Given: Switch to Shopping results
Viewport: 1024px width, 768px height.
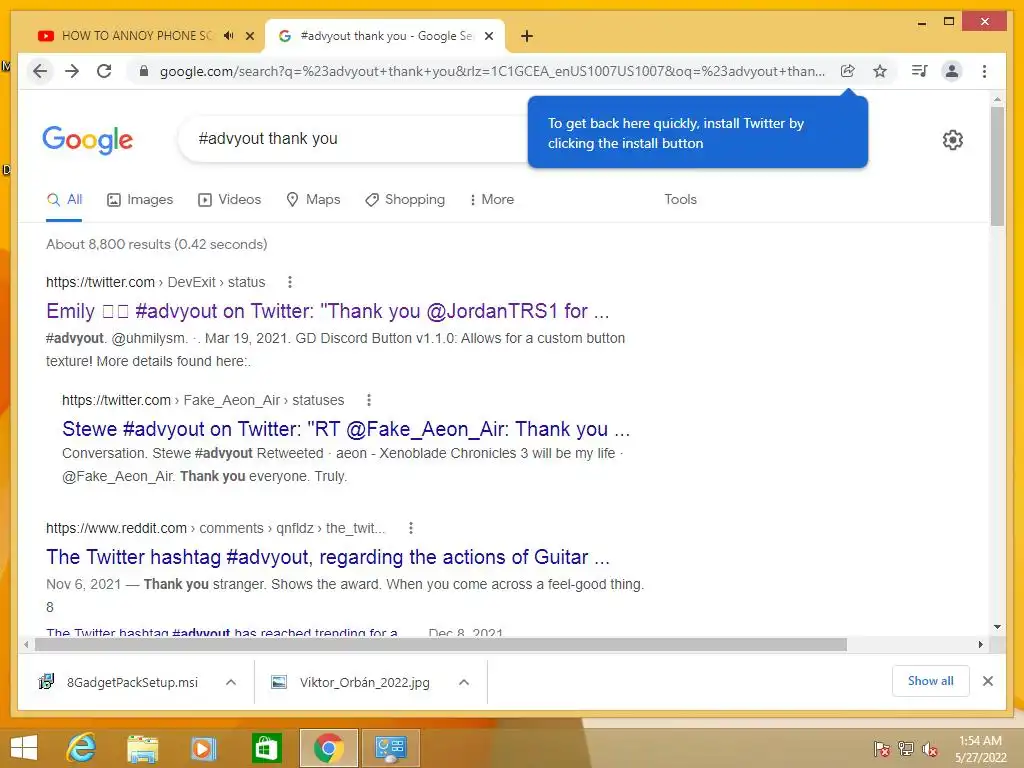Looking at the screenshot, I should (405, 200).
